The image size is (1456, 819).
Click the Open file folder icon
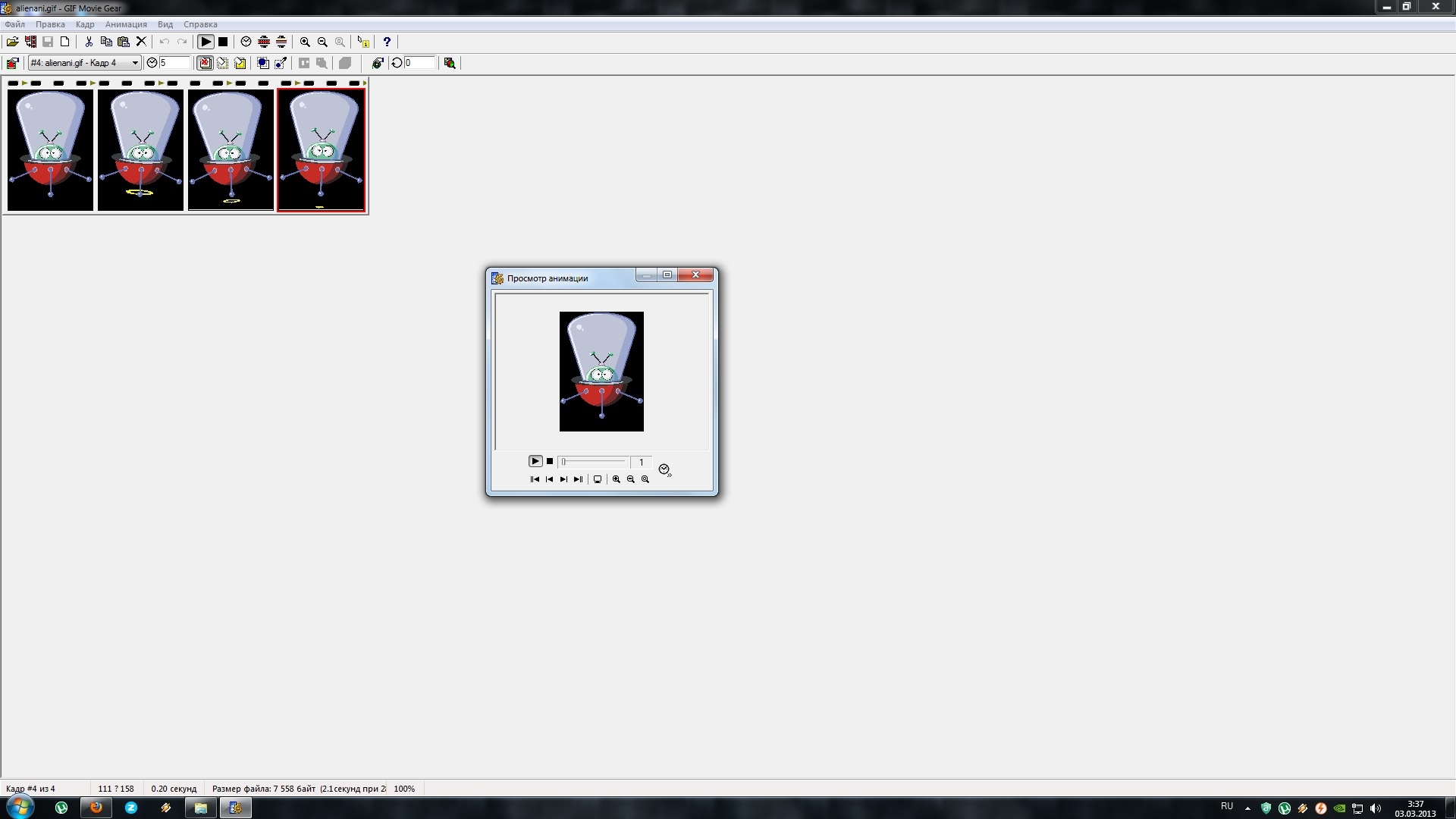point(12,42)
